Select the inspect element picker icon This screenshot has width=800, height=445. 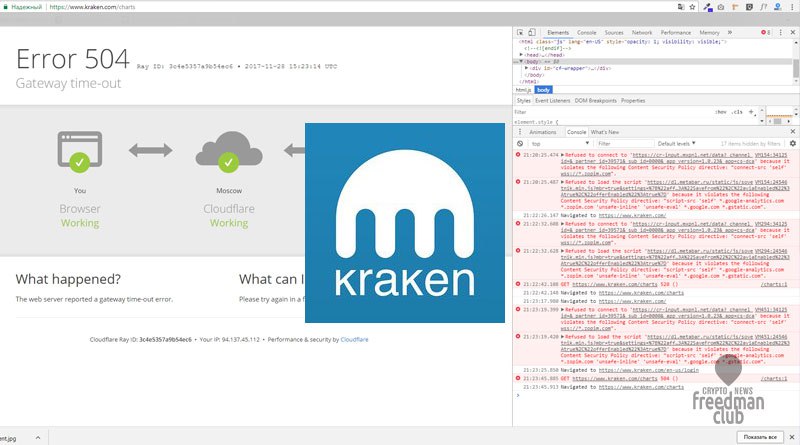coord(520,32)
